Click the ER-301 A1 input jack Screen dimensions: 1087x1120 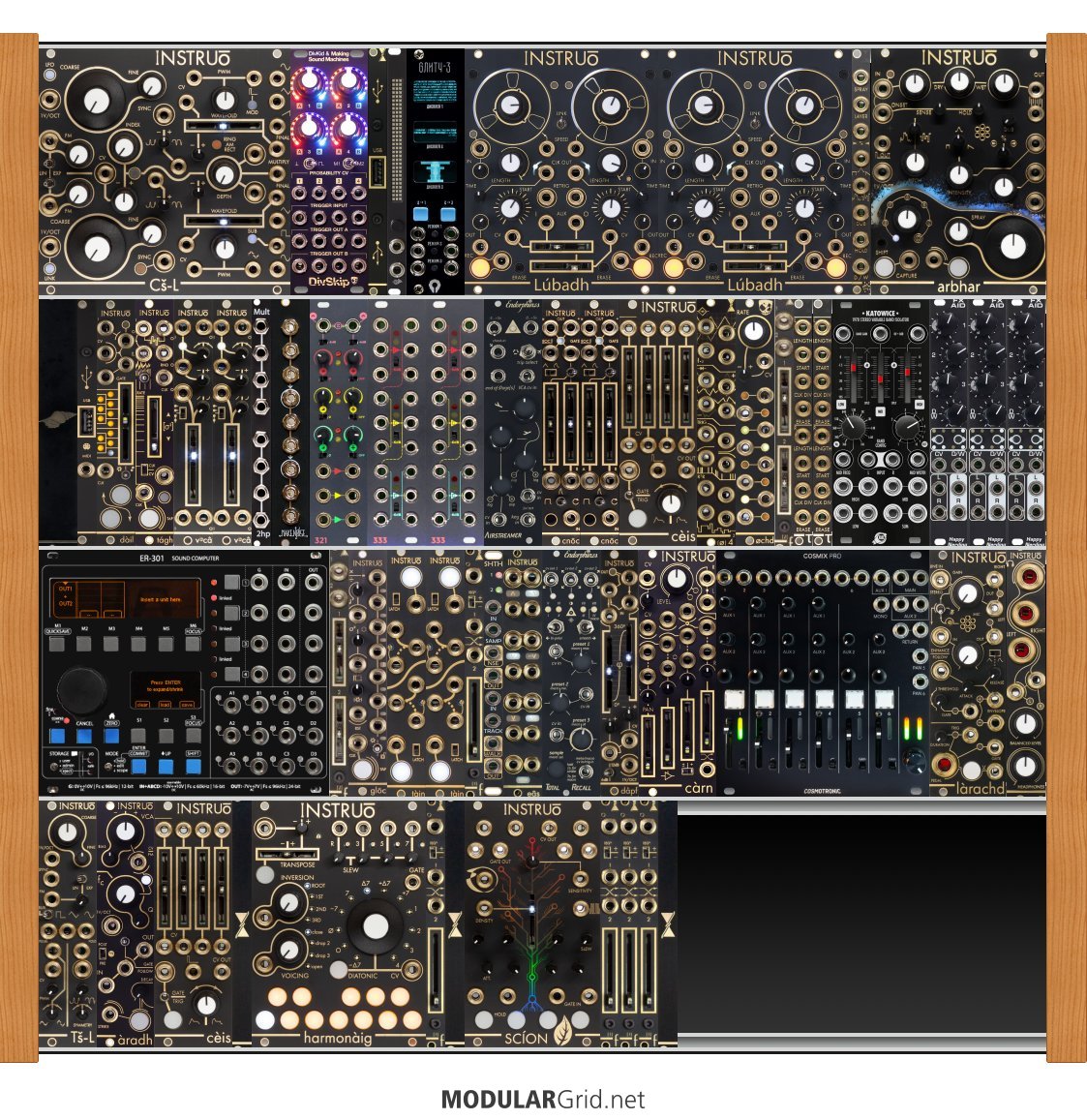click(x=232, y=705)
